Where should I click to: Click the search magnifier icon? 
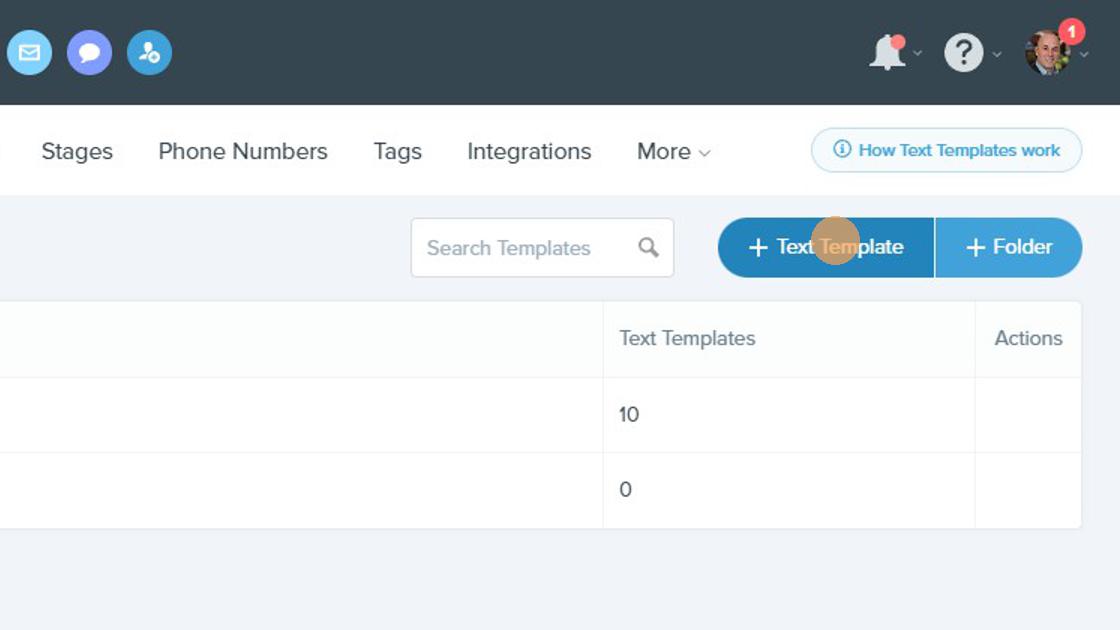tap(649, 247)
